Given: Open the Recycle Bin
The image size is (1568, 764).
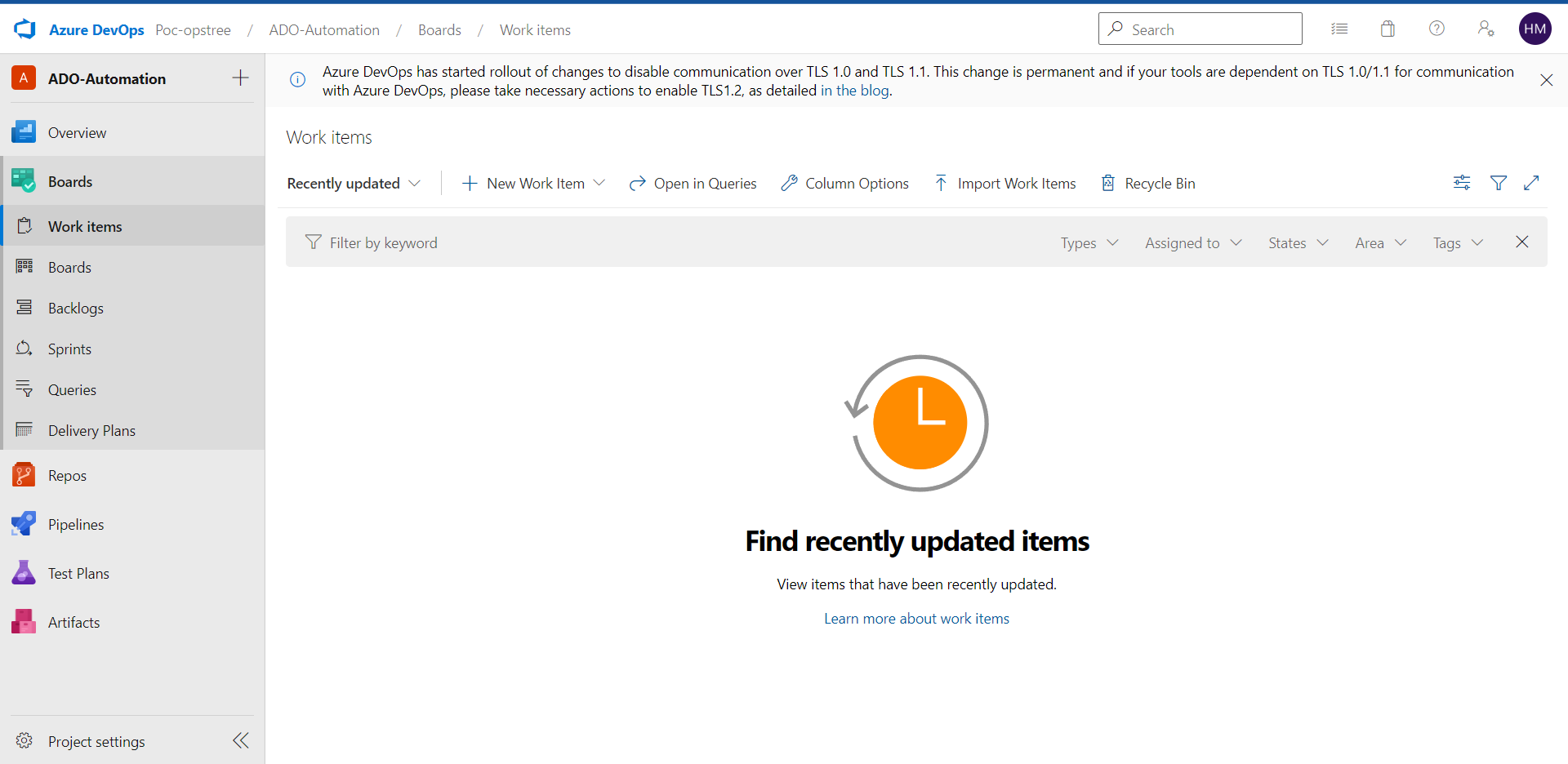Looking at the screenshot, I should click(x=1147, y=184).
